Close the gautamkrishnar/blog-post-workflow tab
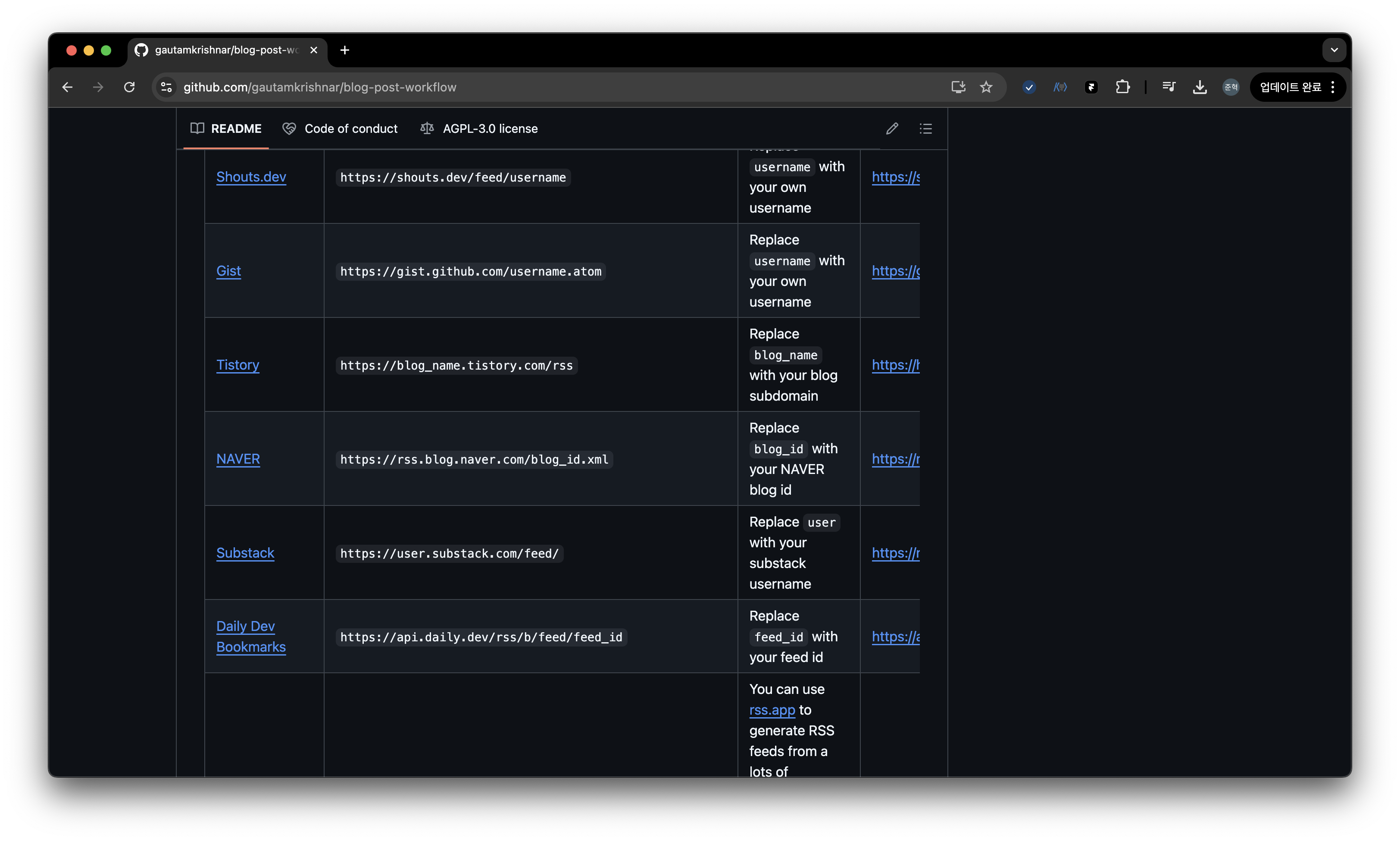Screen dimensions: 1400x841 pos(314,50)
